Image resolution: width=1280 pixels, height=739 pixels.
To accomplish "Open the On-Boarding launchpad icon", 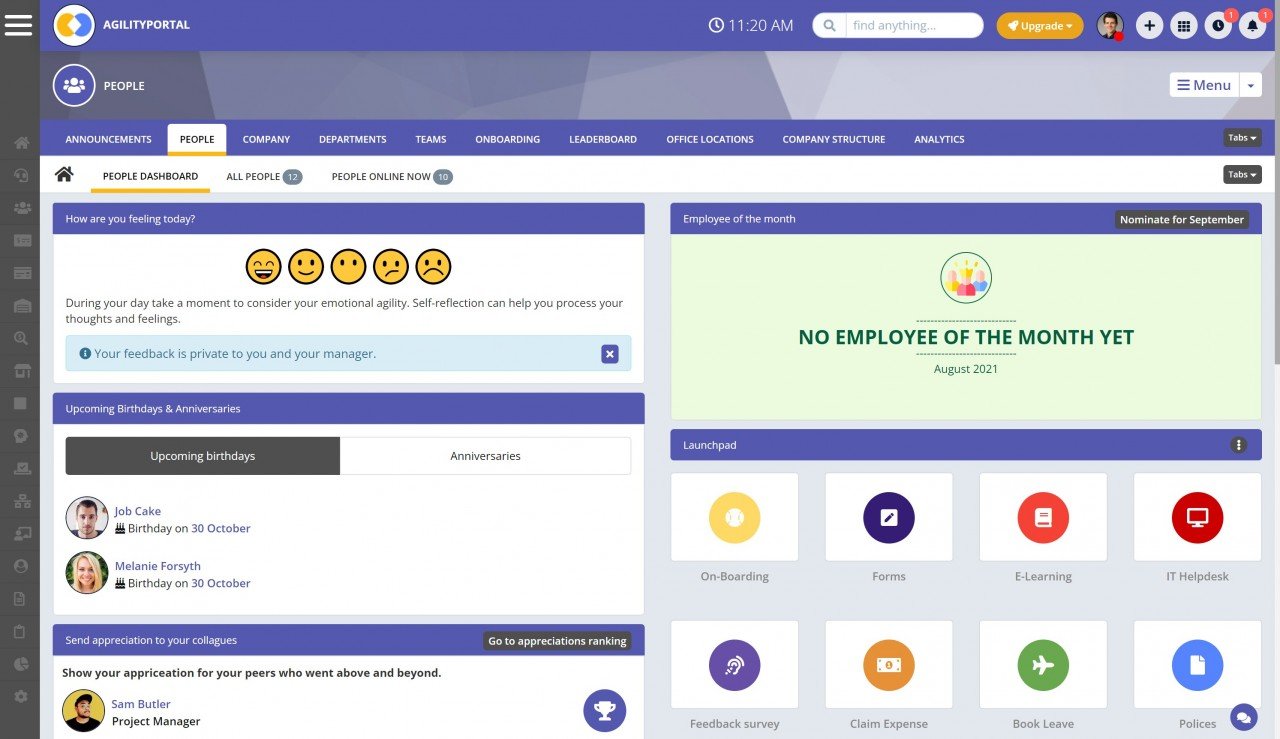I will click(x=735, y=516).
